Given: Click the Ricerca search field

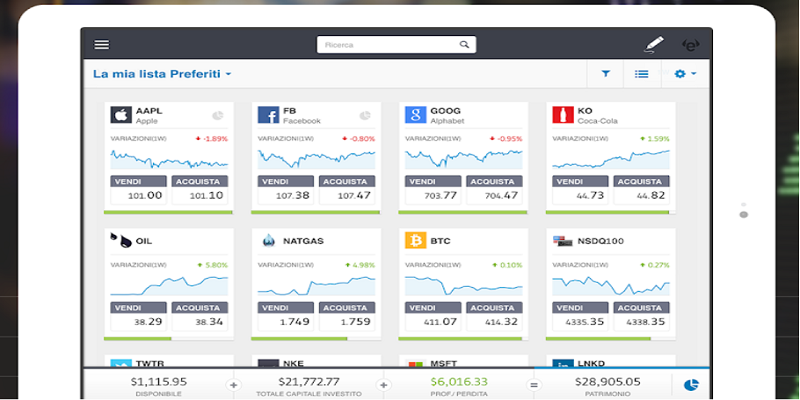Looking at the screenshot, I should click(x=396, y=44).
